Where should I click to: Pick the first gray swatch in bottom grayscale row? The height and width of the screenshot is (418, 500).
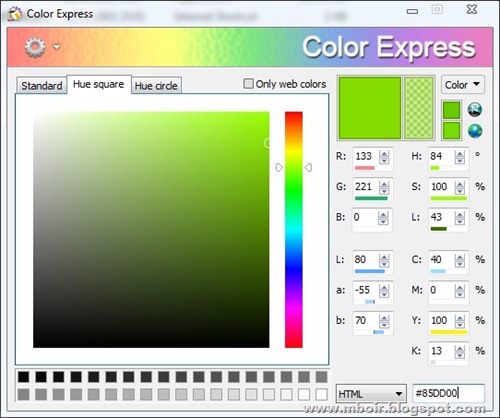coord(23,394)
